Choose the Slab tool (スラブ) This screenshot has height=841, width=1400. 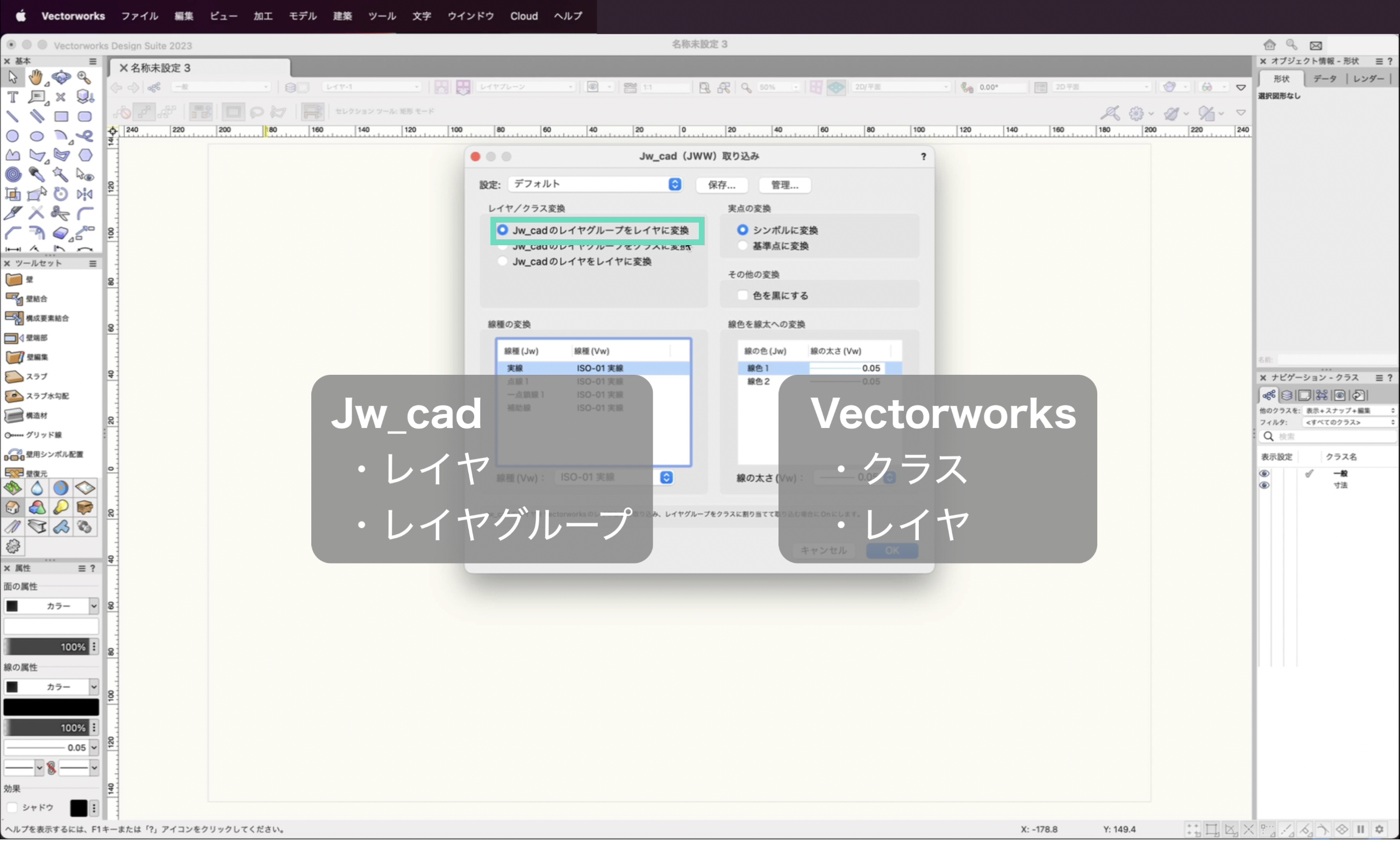point(26,376)
